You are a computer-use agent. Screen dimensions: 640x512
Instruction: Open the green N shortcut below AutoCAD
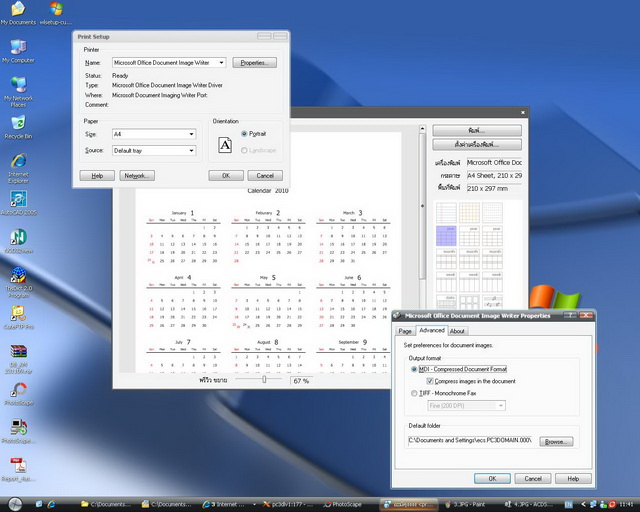click(x=18, y=241)
